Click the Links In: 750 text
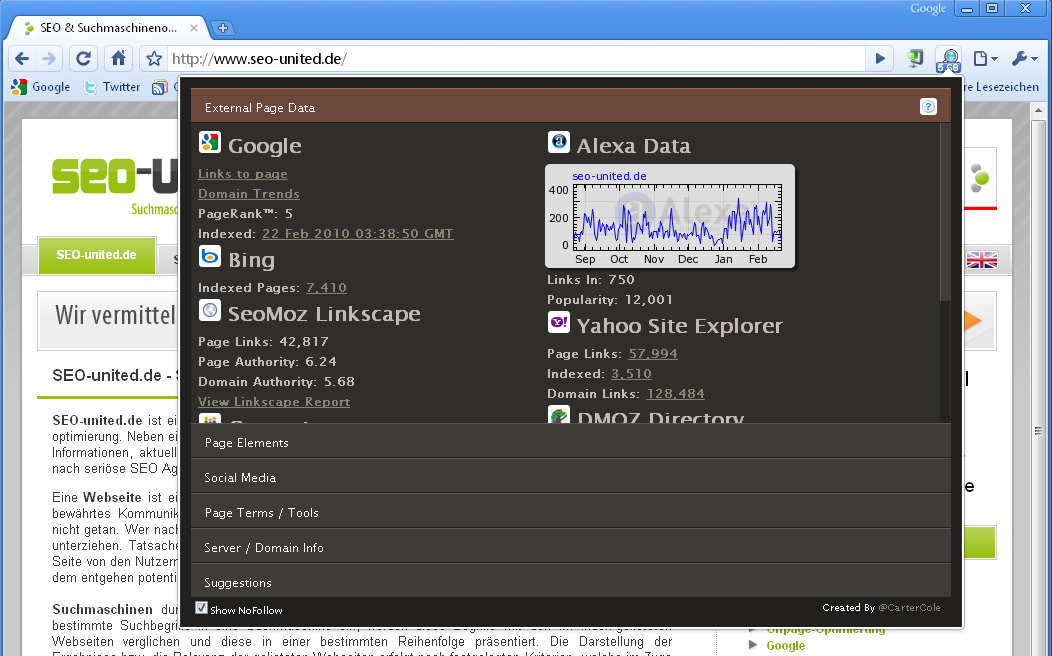The image size is (1052, 656). (x=590, y=280)
